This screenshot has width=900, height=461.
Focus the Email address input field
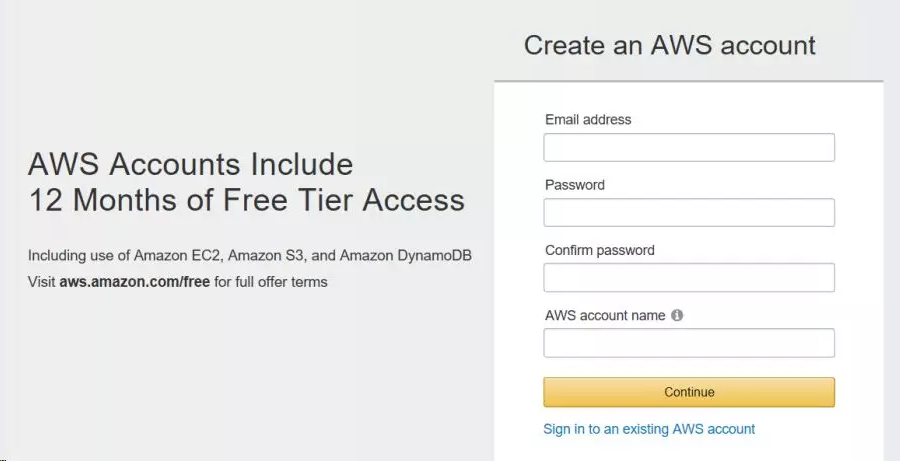click(688, 148)
